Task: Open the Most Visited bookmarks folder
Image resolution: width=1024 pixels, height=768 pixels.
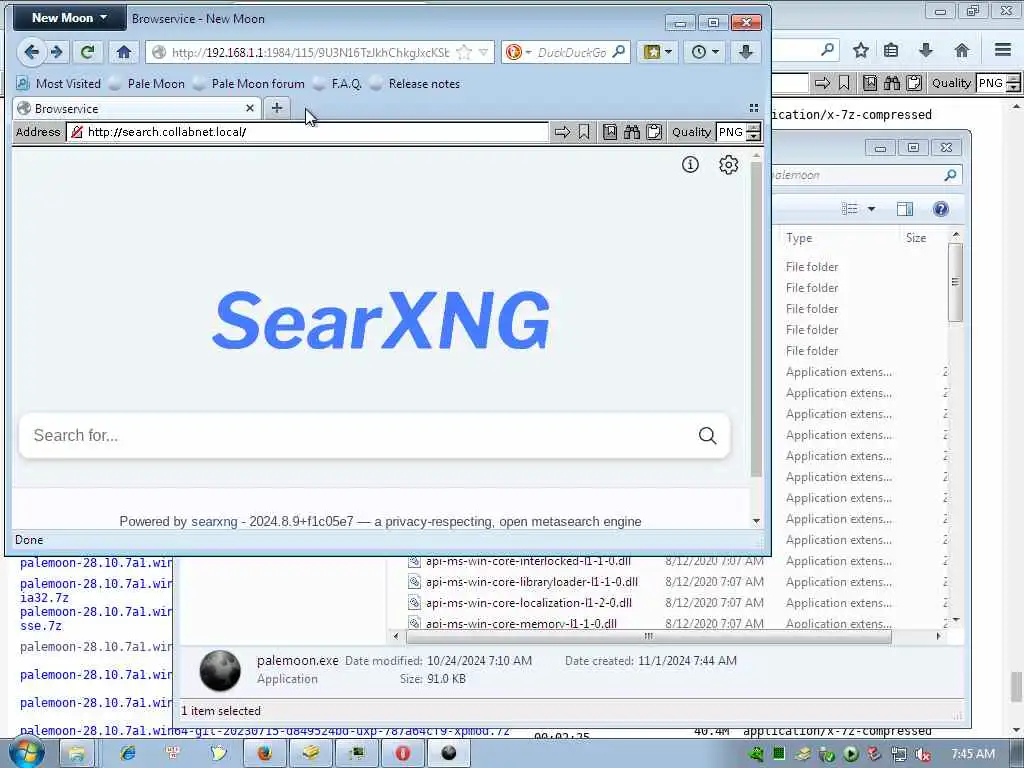Action: pos(58,84)
